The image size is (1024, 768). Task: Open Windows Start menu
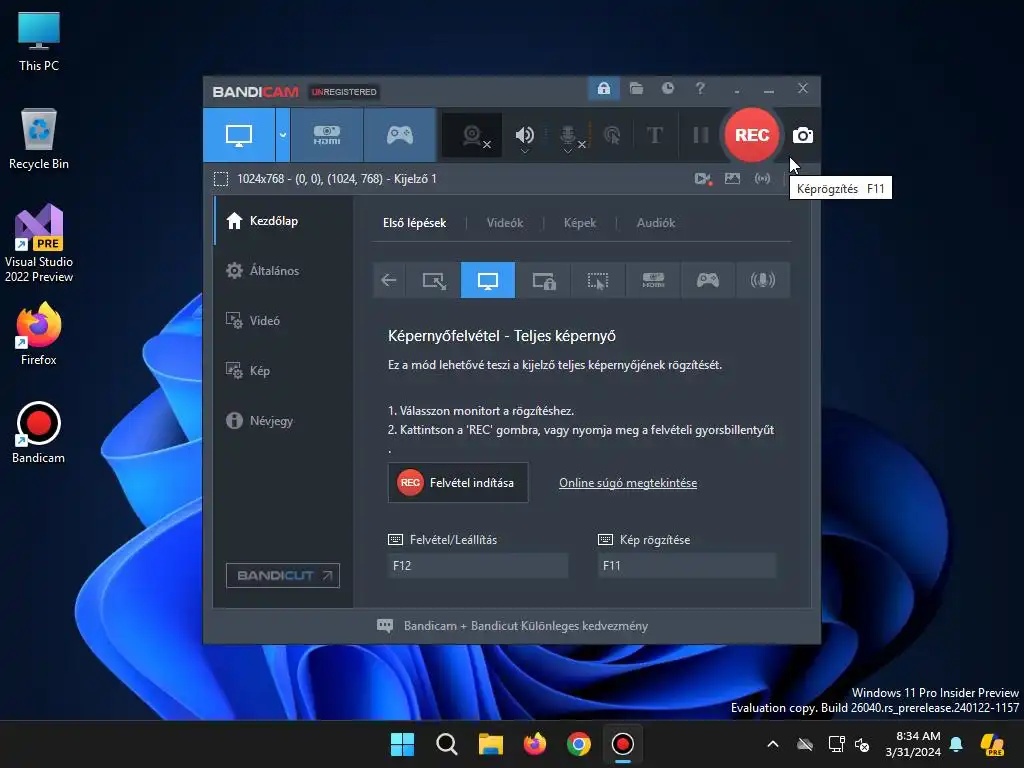[402, 744]
